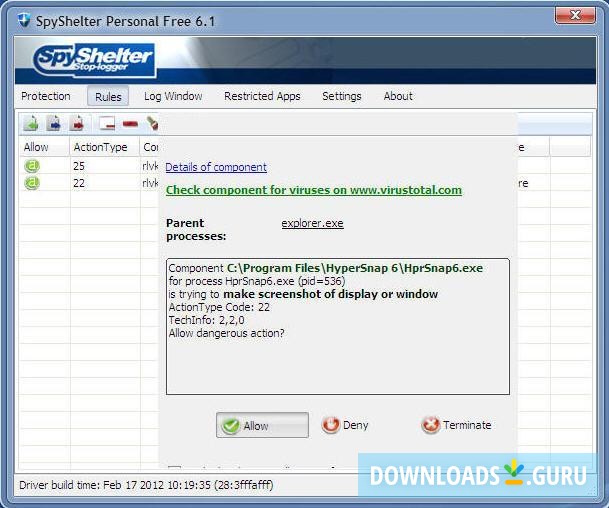Click the white box with red bar icon
609x508 pixels.
coord(107,124)
